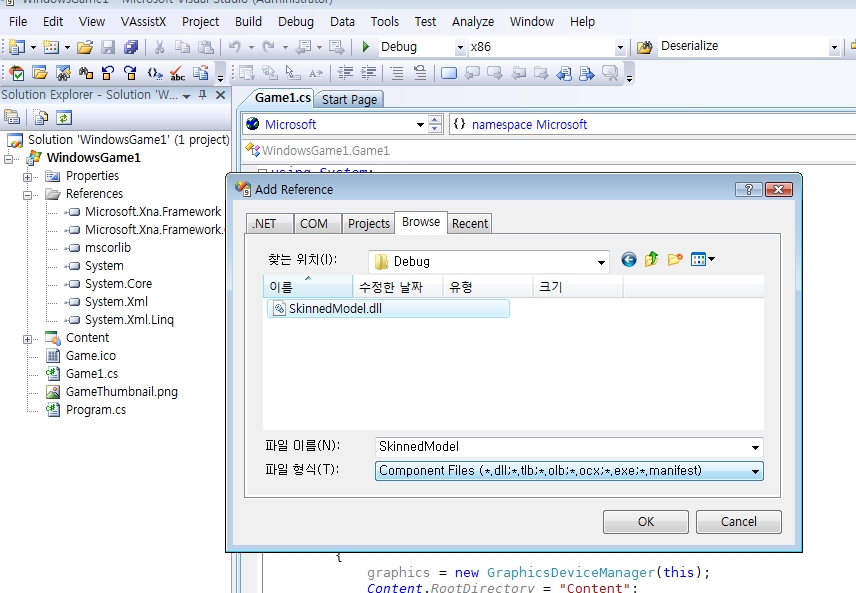Screen dimensions: 856x593
Task: Click the Navigate Forward icon
Action: tap(336, 47)
